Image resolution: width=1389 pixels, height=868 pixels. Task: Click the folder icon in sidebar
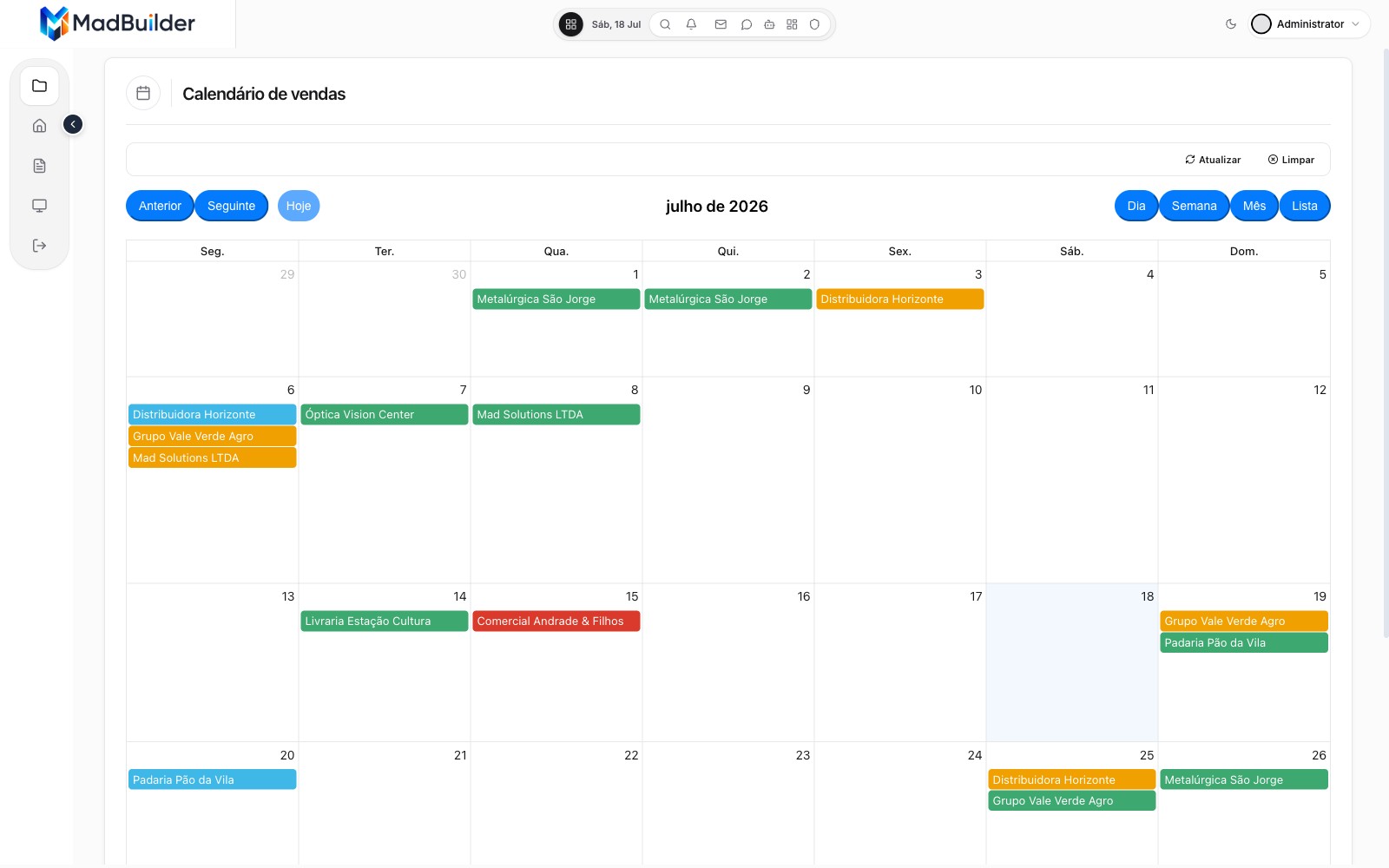click(x=39, y=86)
